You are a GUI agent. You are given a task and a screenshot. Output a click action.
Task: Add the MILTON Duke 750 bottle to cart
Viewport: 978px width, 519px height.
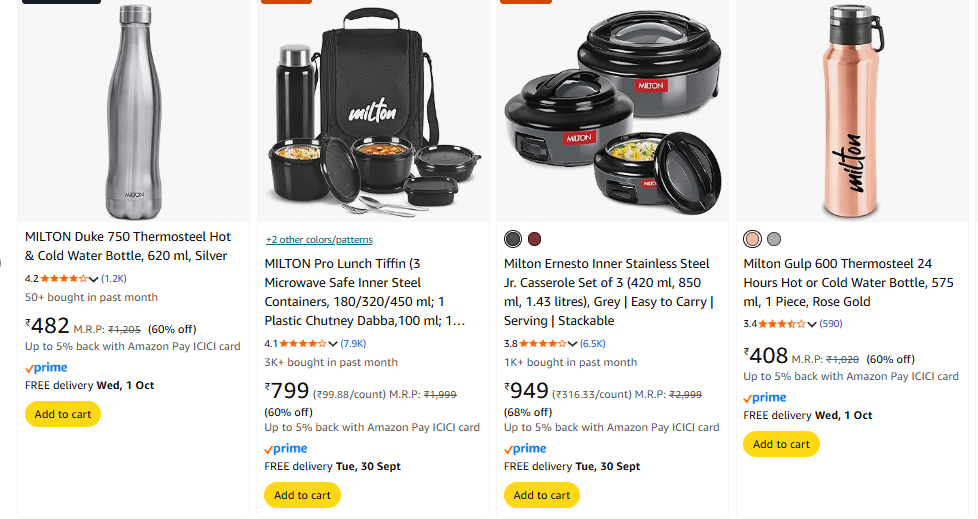tap(63, 414)
